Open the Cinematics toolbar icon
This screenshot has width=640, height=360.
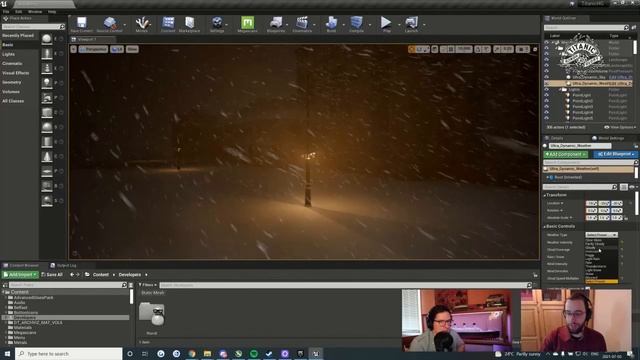tap(302, 24)
